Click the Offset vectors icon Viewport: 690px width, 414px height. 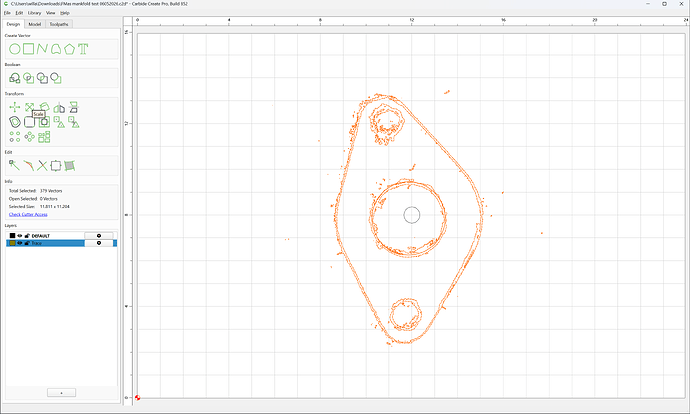(x=15, y=122)
